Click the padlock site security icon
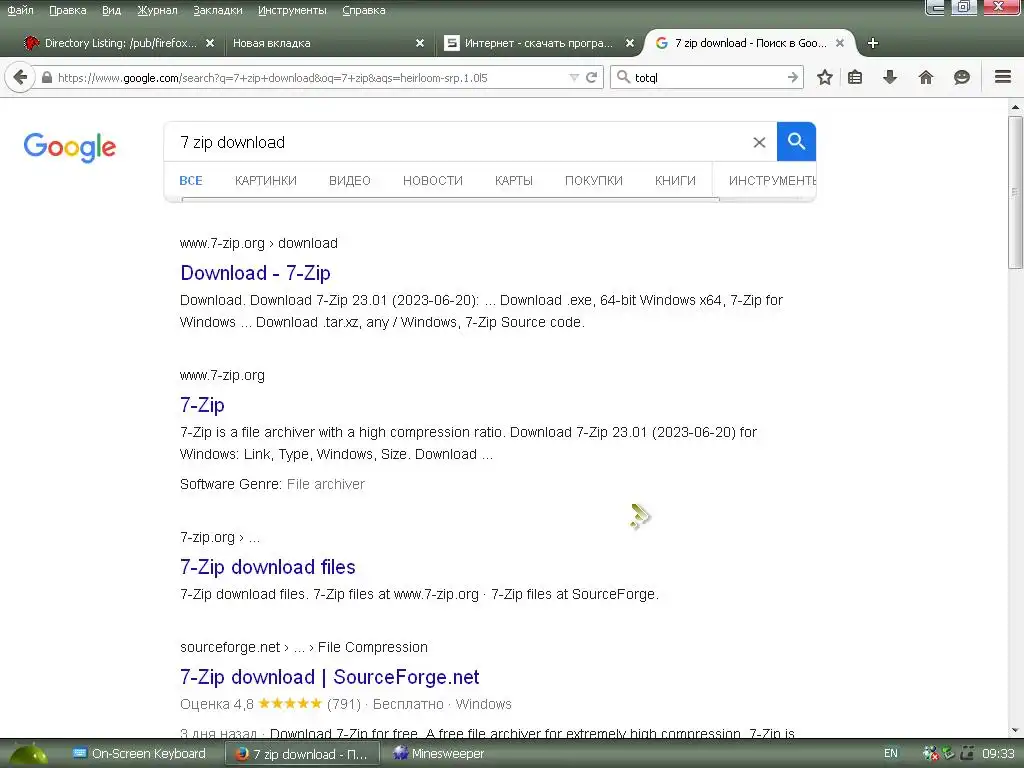This screenshot has height=768, width=1024. click(46, 77)
